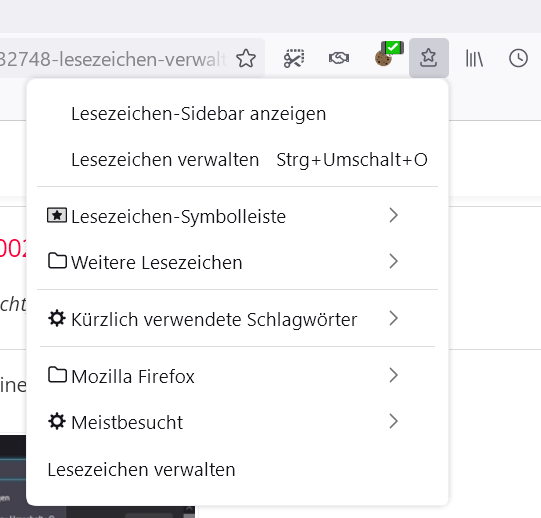Expand the Mozilla Firefox folder chevron
This screenshot has height=518, width=541.
[394, 375]
